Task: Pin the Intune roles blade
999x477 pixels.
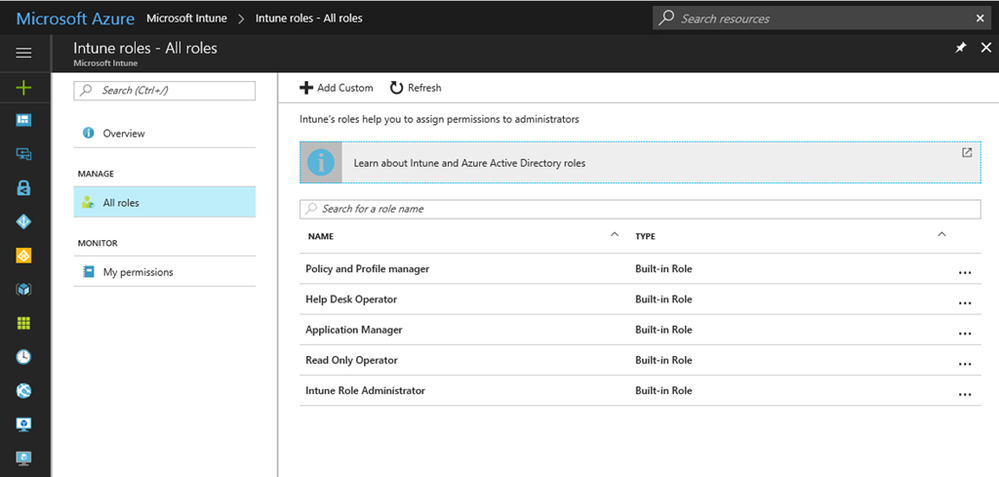Action: point(960,48)
